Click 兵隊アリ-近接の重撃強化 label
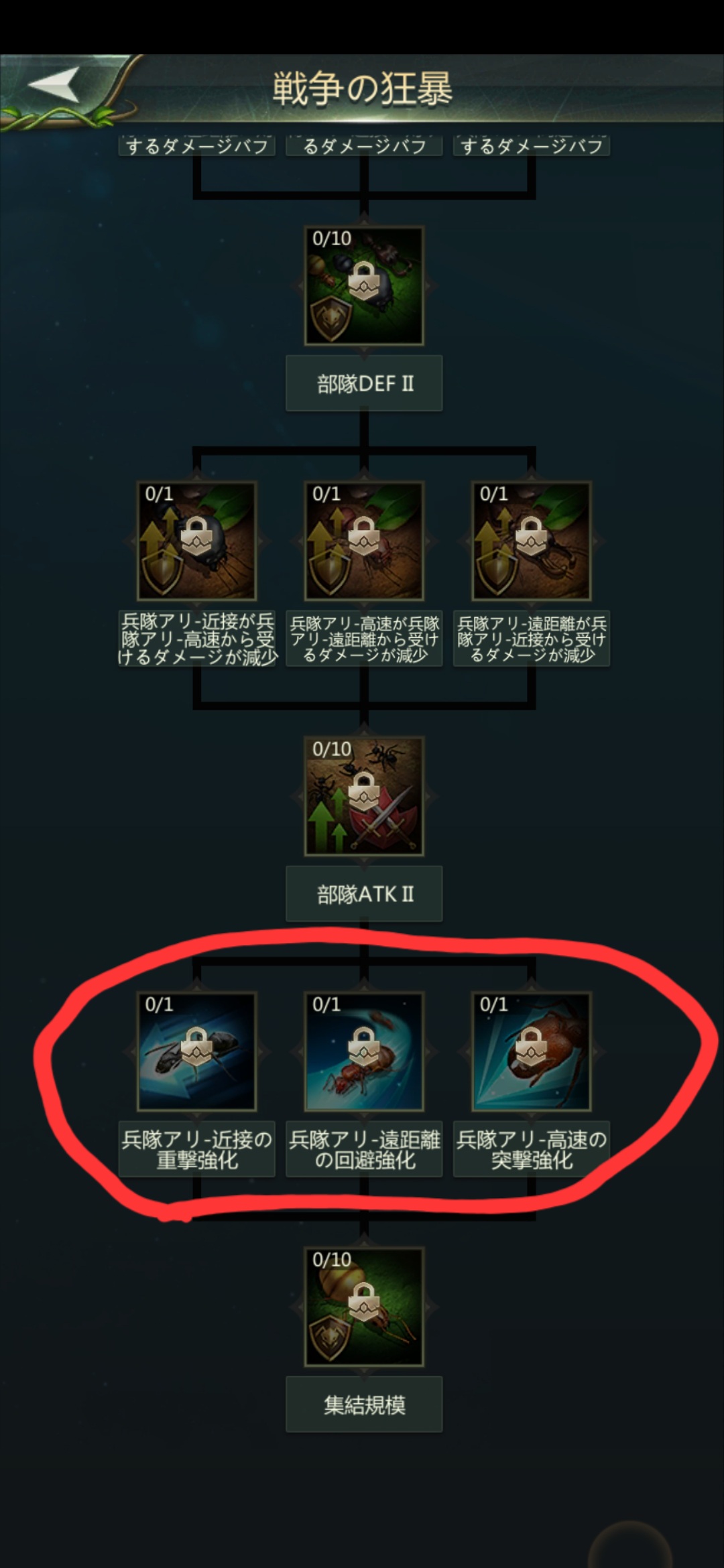 point(196,1149)
